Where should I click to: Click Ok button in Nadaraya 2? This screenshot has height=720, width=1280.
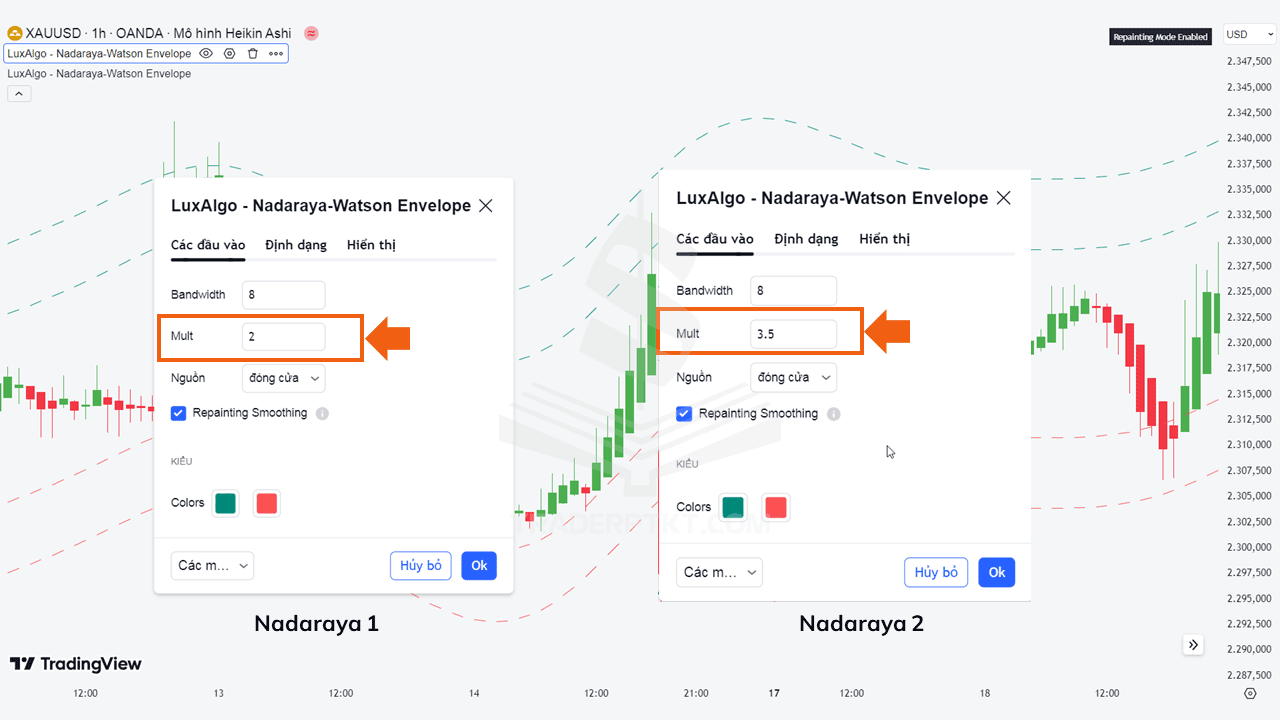(997, 572)
